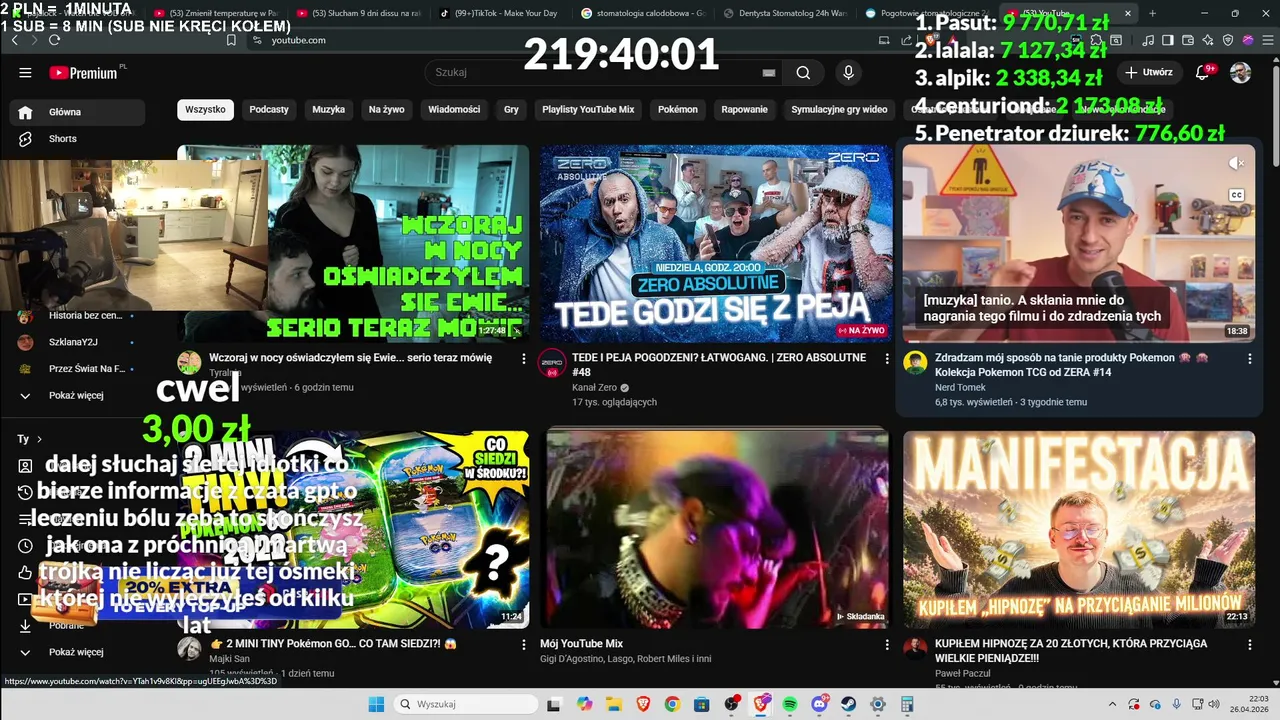Select the Podcasty filter chip
The height and width of the screenshot is (720, 1280).
click(x=269, y=110)
